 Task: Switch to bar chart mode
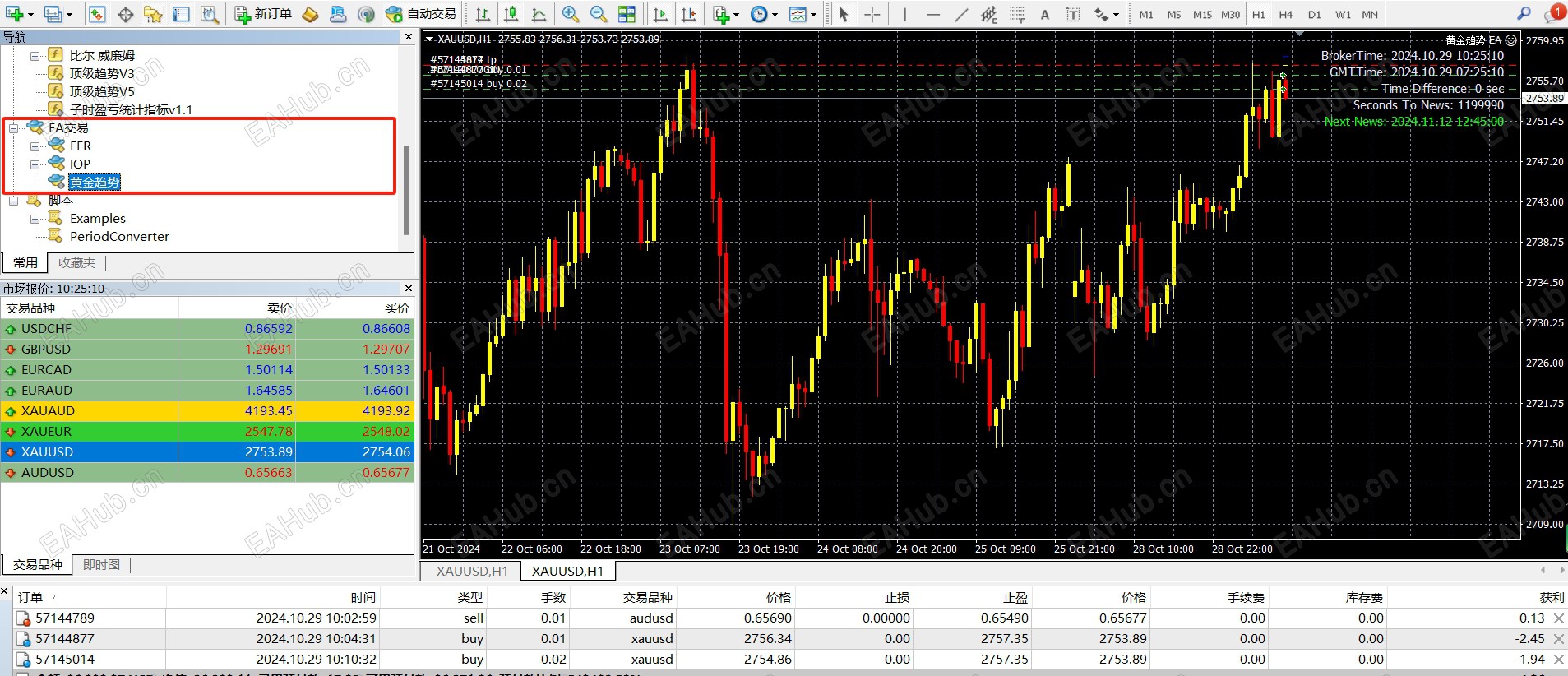[483, 14]
